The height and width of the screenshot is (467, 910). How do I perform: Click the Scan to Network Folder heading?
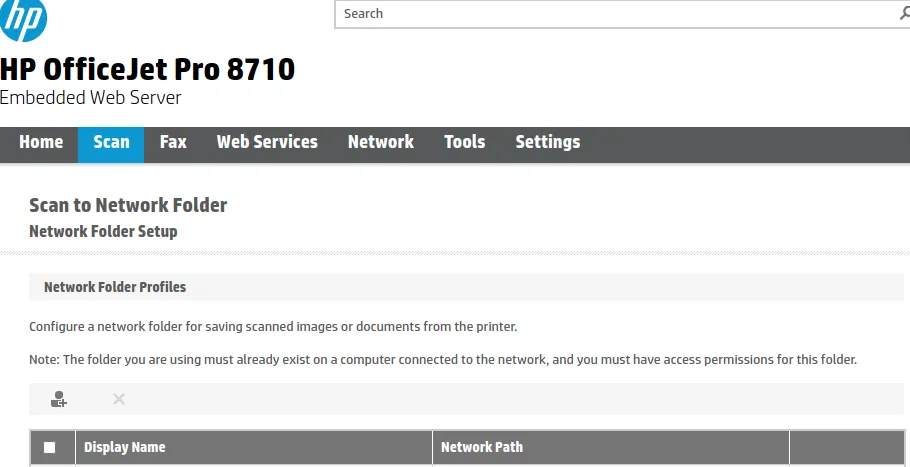128,205
